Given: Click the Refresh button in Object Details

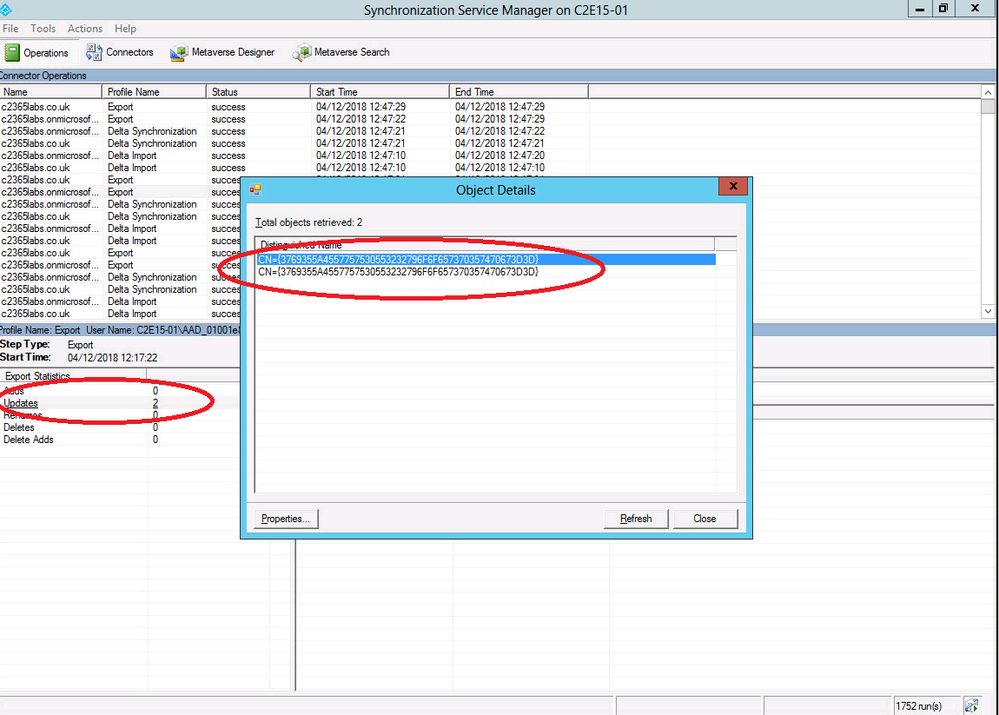Looking at the screenshot, I should [x=636, y=519].
